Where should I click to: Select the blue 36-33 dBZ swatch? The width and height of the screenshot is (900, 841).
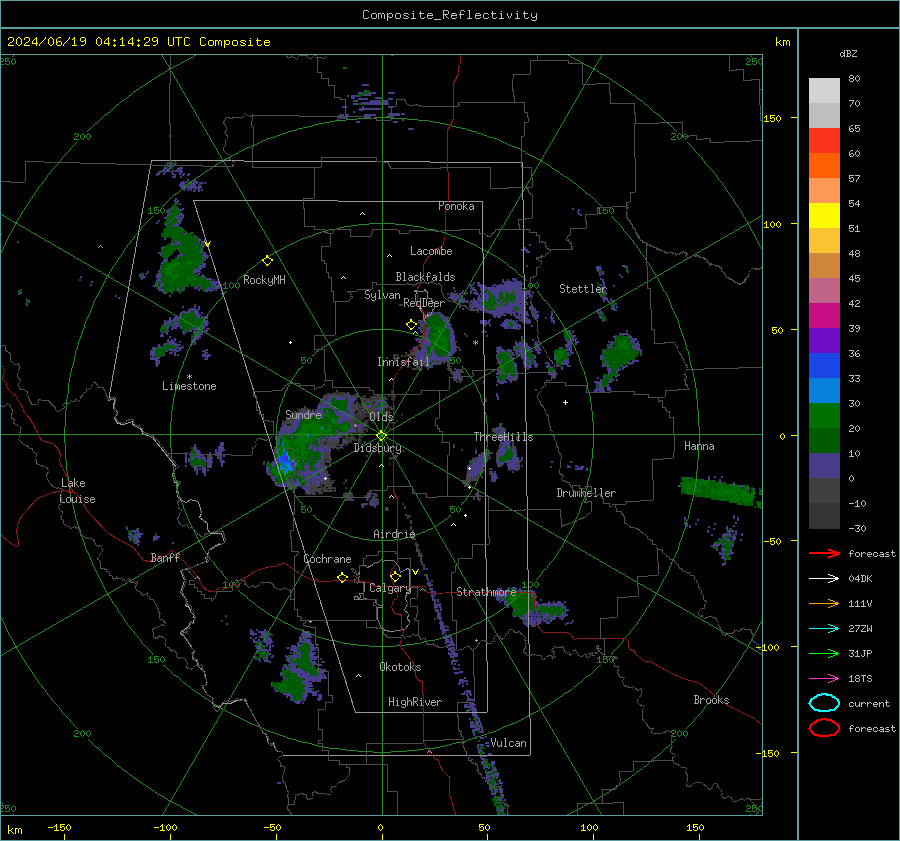[x=824, y=366]
